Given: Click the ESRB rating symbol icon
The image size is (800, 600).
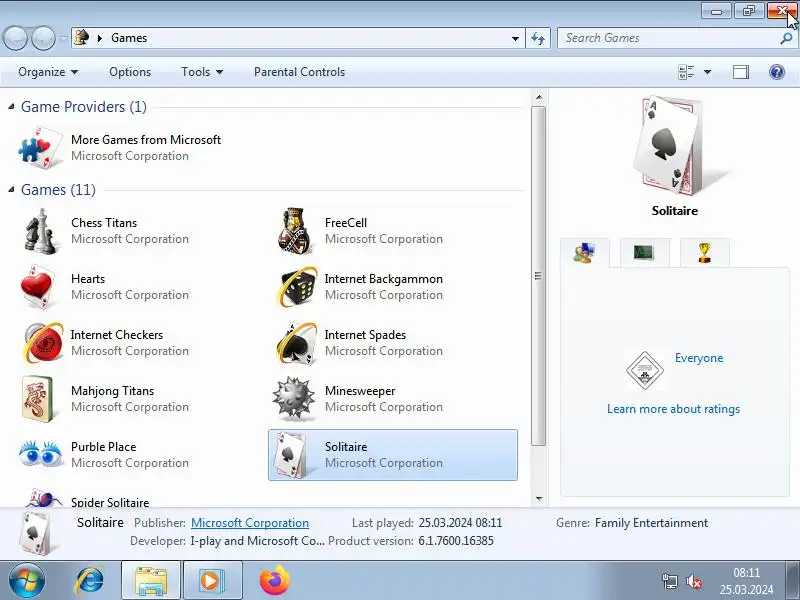Looking at the screenshot, I should click(x=645, y=371).
